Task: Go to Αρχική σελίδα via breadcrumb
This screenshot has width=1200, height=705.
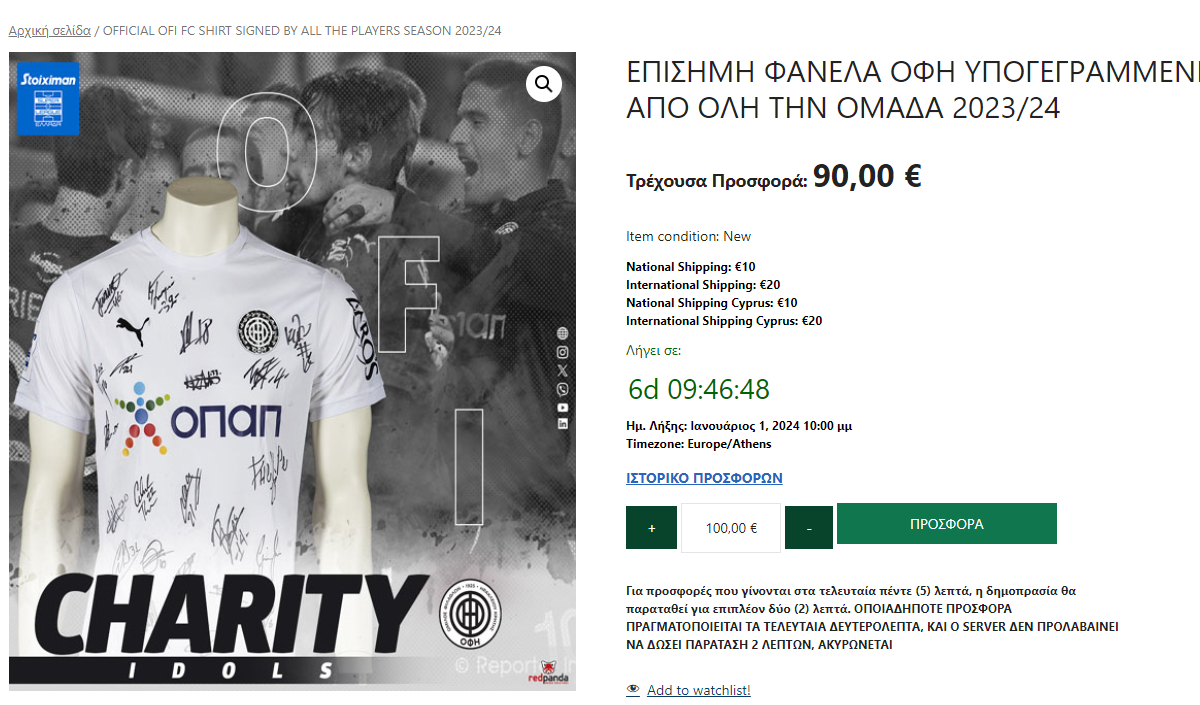Action: [x=50, y=31]
